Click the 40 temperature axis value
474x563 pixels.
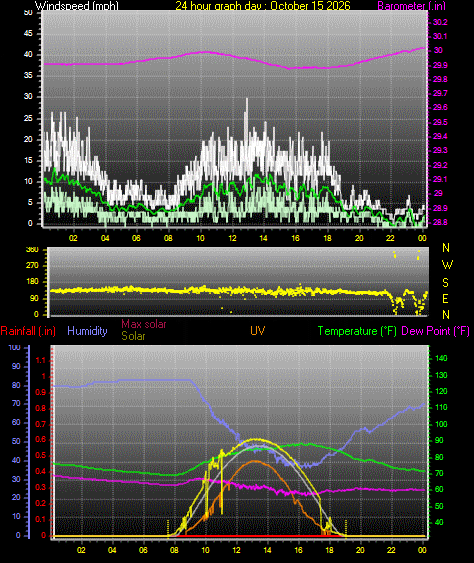coord(439,522)
